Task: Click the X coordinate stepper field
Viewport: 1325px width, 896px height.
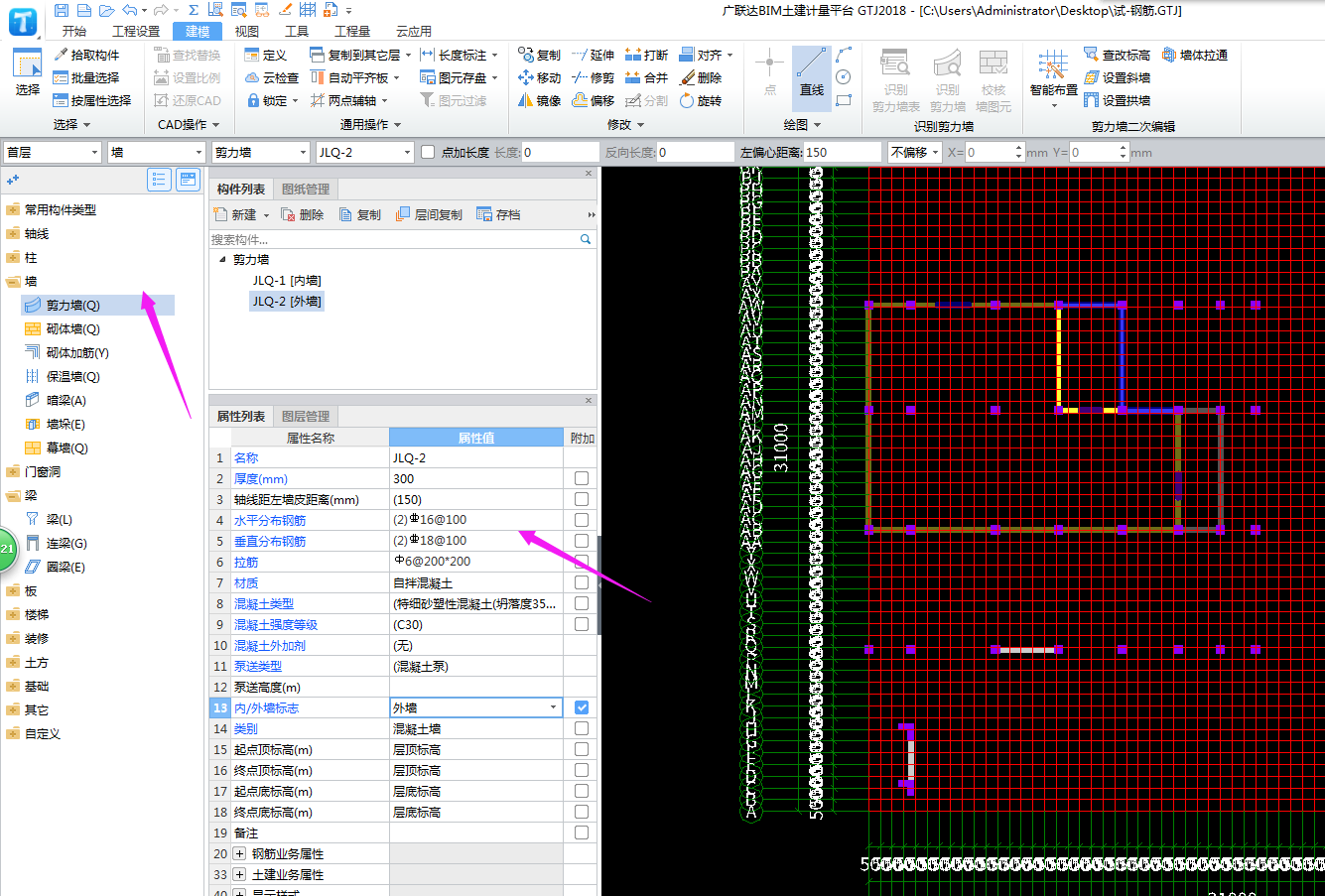Action: [994, 152]
